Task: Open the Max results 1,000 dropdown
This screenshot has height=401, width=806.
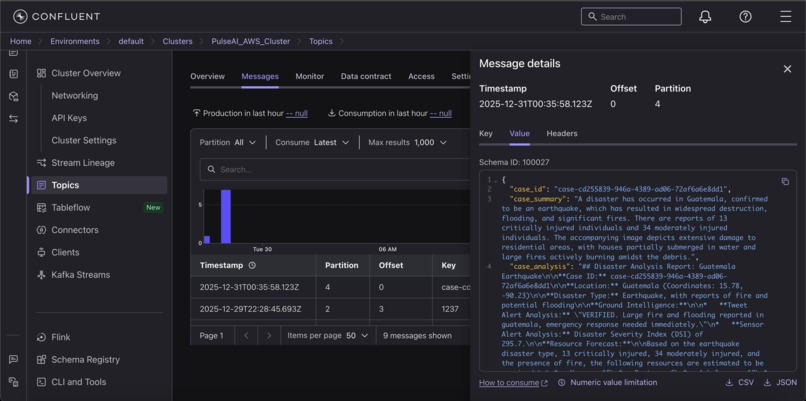Action: pyautogui.click(x=407, y=142)
